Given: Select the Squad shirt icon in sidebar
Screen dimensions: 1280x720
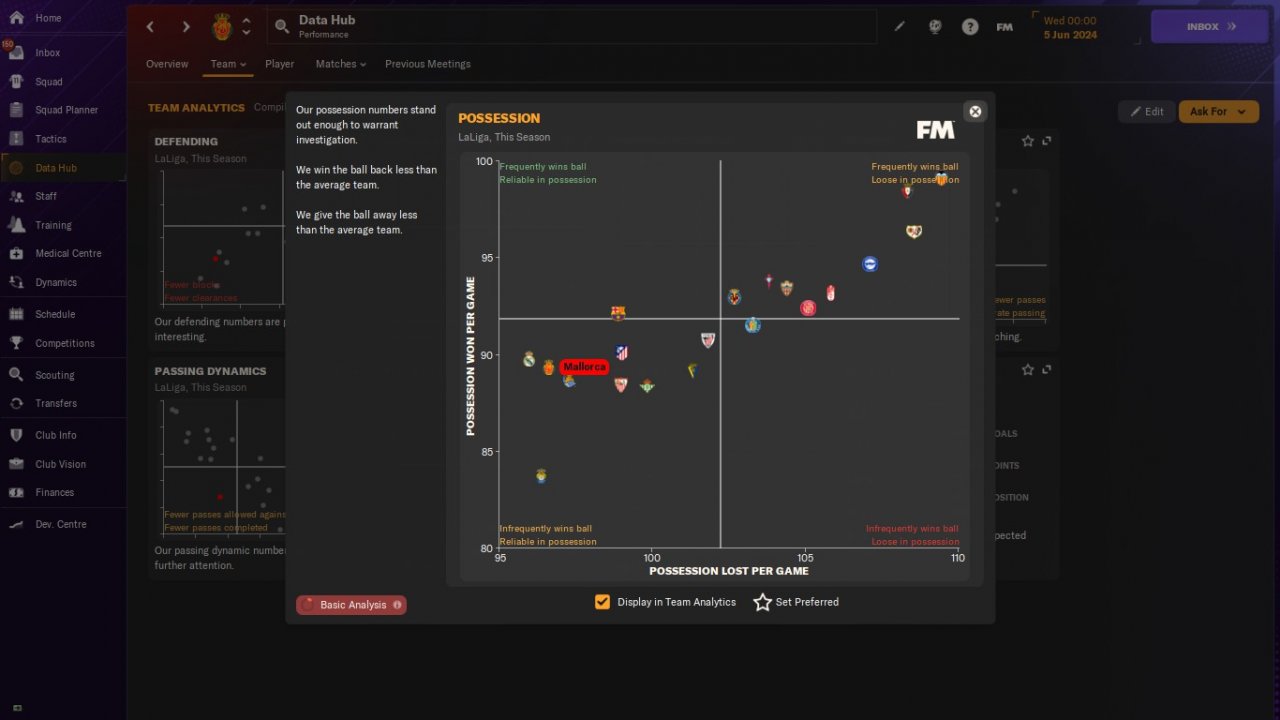Looking at the screenshot, I should coord(16,81).
